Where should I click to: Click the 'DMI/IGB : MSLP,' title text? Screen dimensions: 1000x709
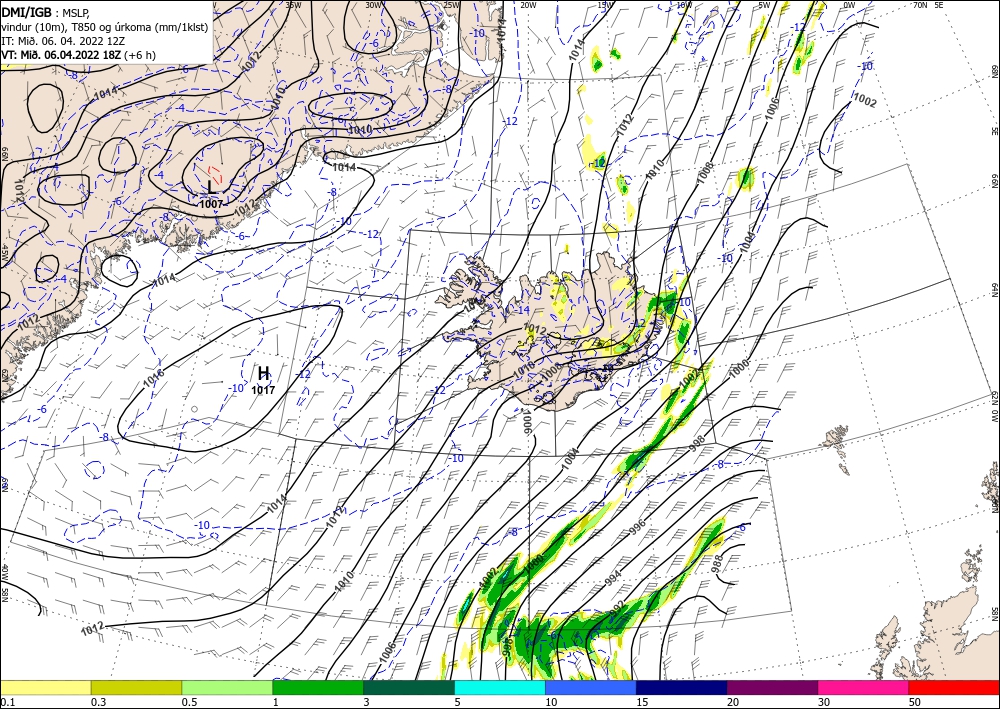[45, 12]
